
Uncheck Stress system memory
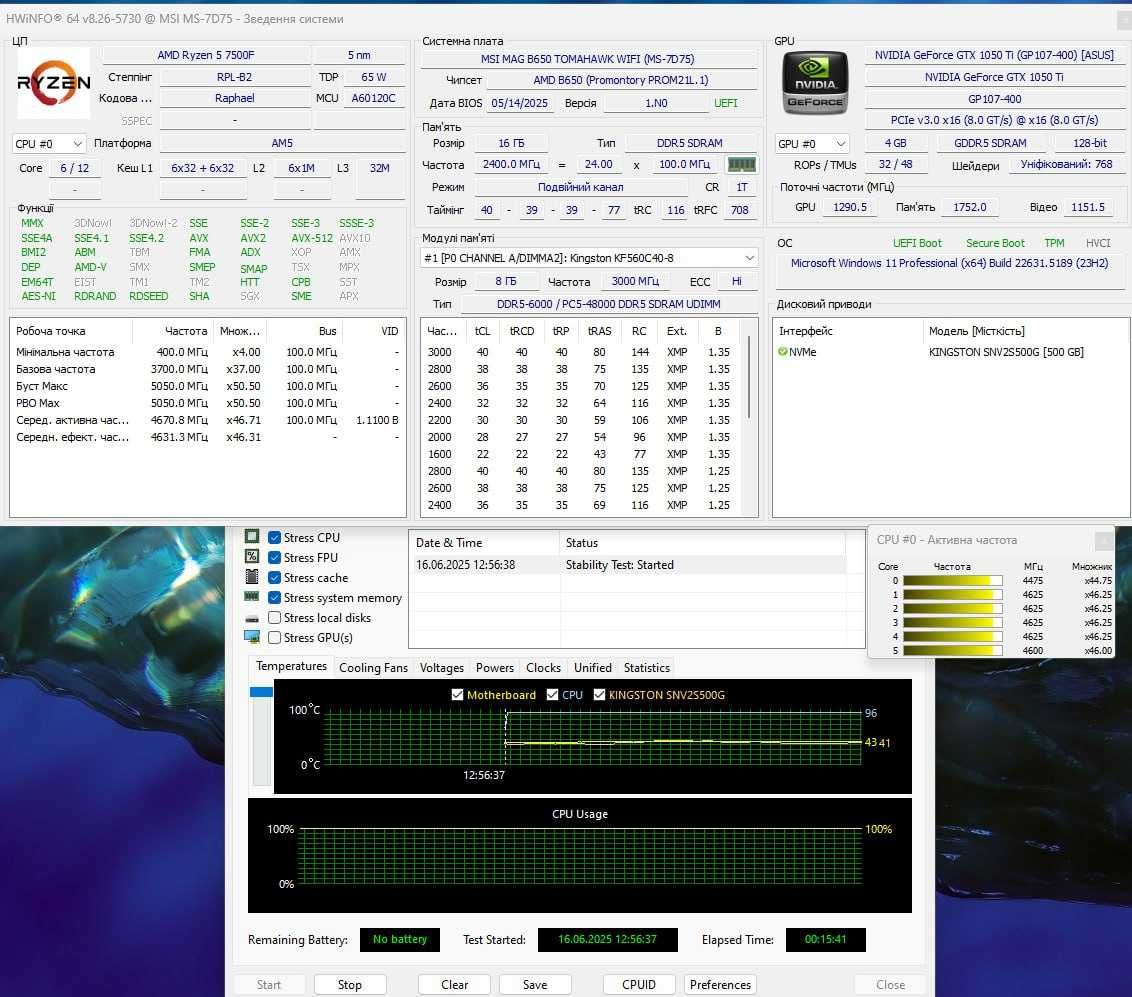(x=274, y=598)
